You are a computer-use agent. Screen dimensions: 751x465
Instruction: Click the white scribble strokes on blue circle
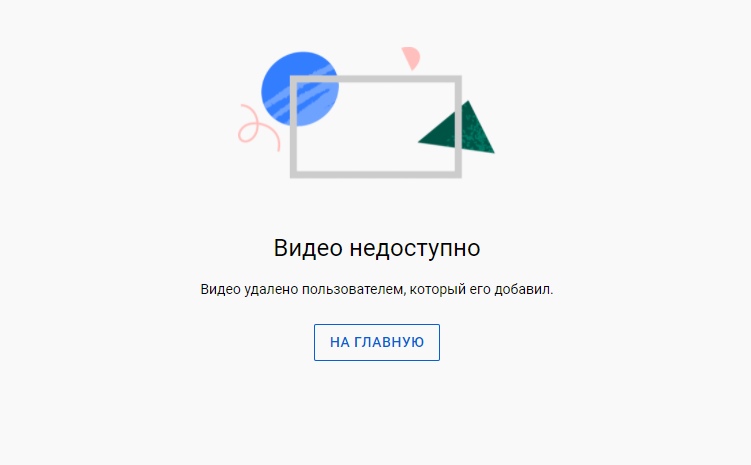coord(300,93)
